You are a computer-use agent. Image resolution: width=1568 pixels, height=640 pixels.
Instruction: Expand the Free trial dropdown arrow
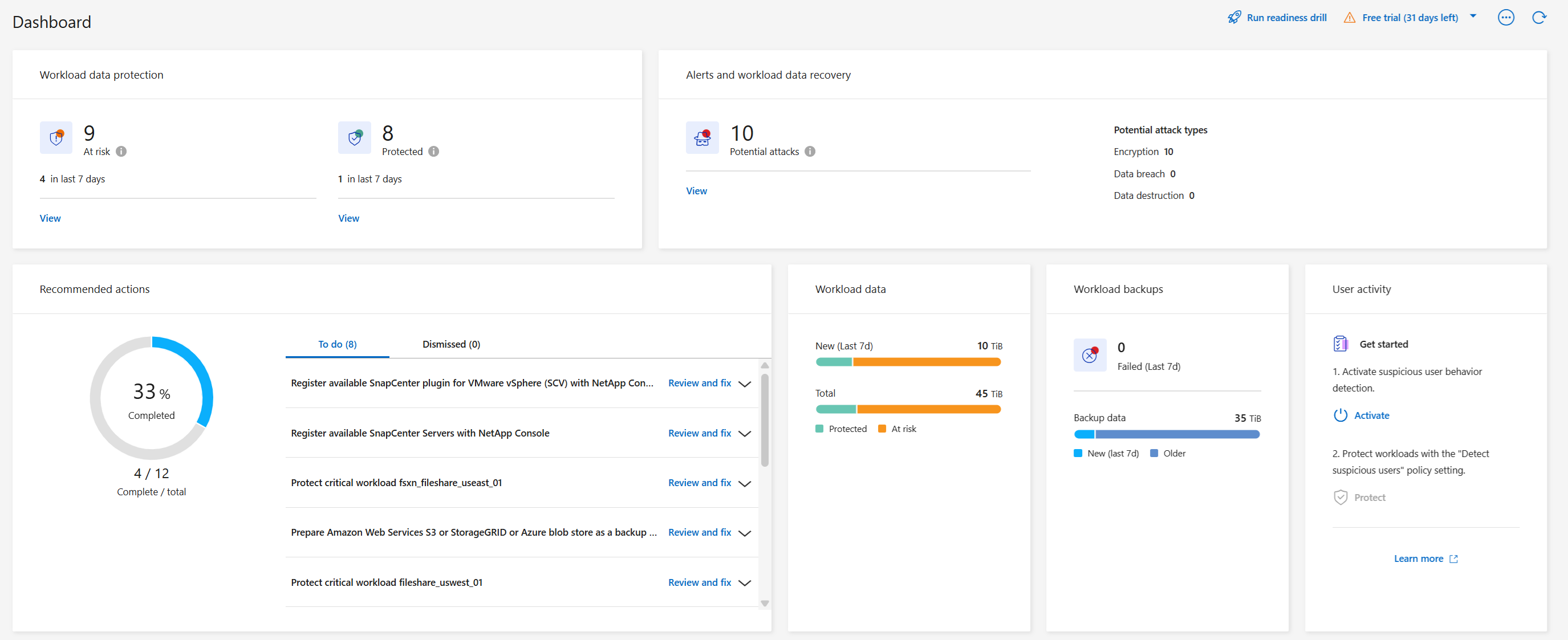[1473, 17]
